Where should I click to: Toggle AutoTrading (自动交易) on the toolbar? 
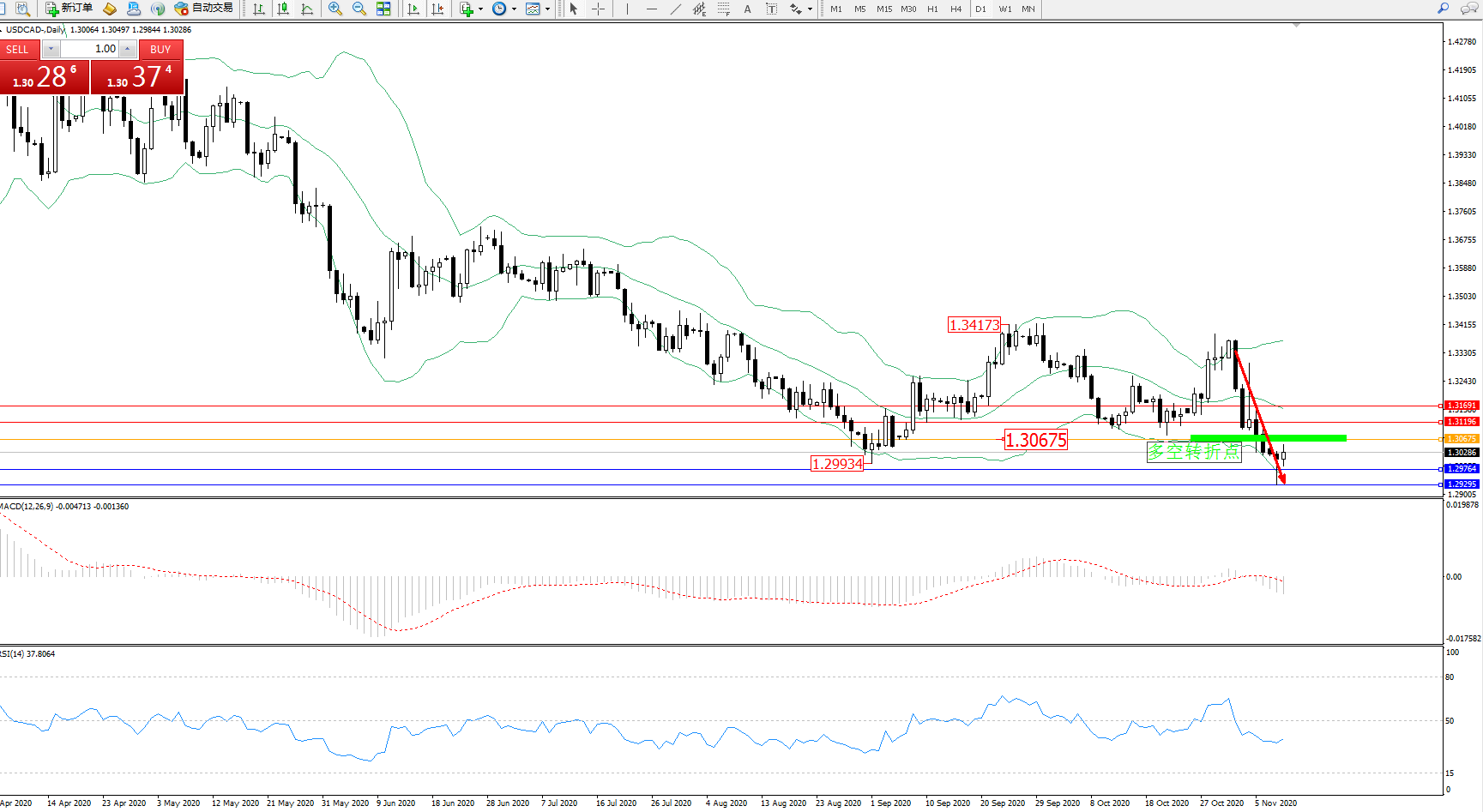(203, 9)
